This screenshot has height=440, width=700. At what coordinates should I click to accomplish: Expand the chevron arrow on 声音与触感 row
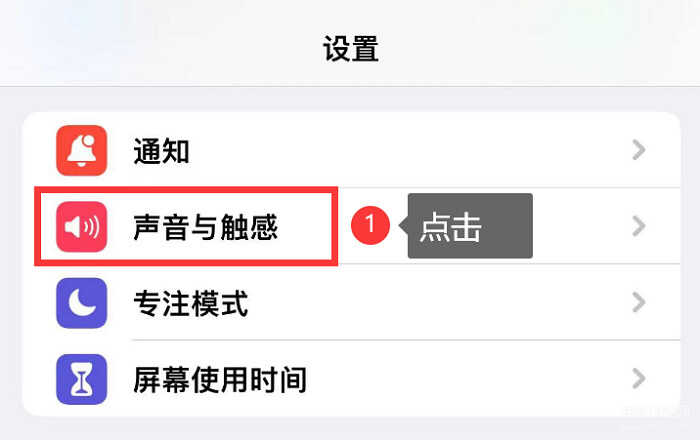639,226
